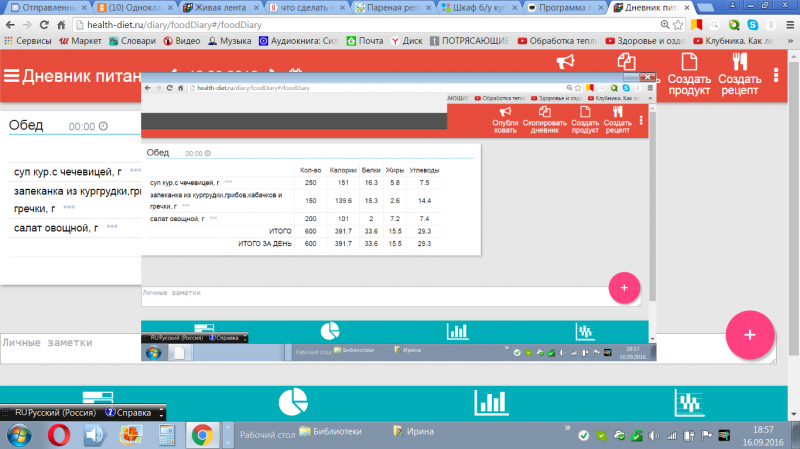The width and height of the screenshot is (800, 449).
Task: Switch to the Шкаф б/у browser tab
Action: click(x=476, y=7)
